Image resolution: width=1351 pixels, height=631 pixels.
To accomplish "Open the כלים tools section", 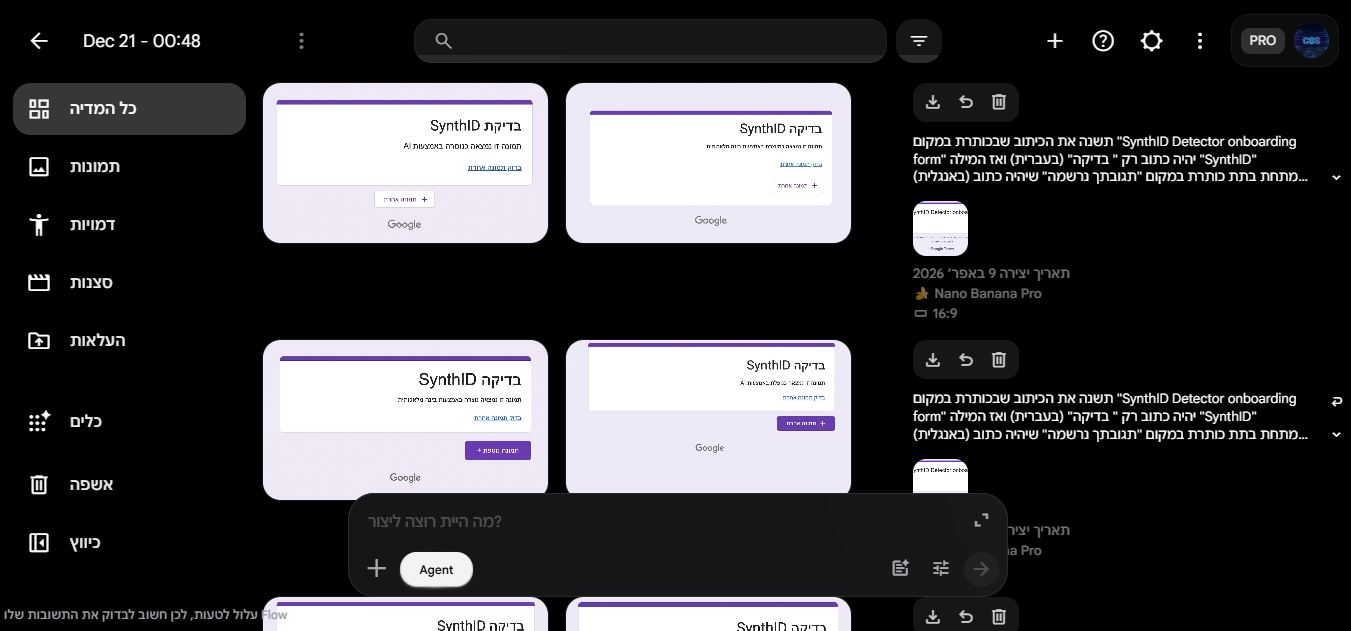I will click(x=129, y=422).
